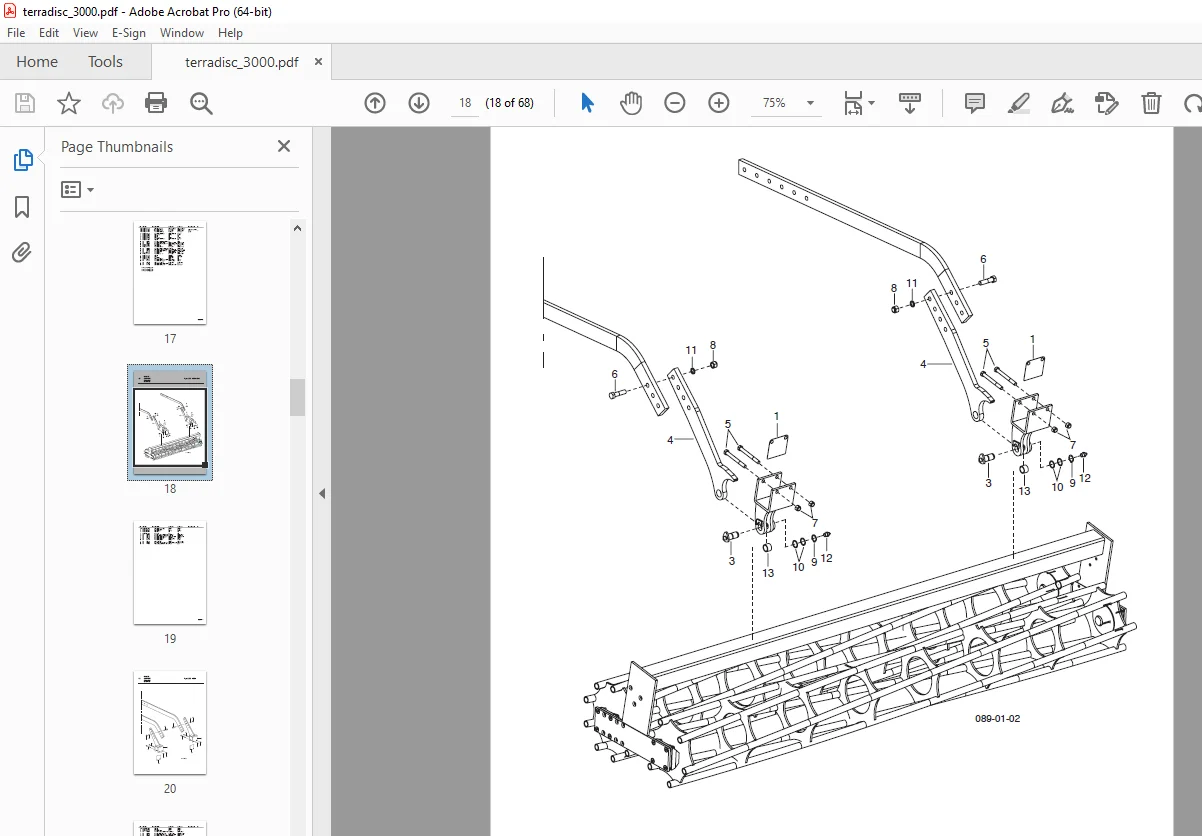Go to next page with down arrow
This screenshot has height=836, width=1202.
click(419, 103)
